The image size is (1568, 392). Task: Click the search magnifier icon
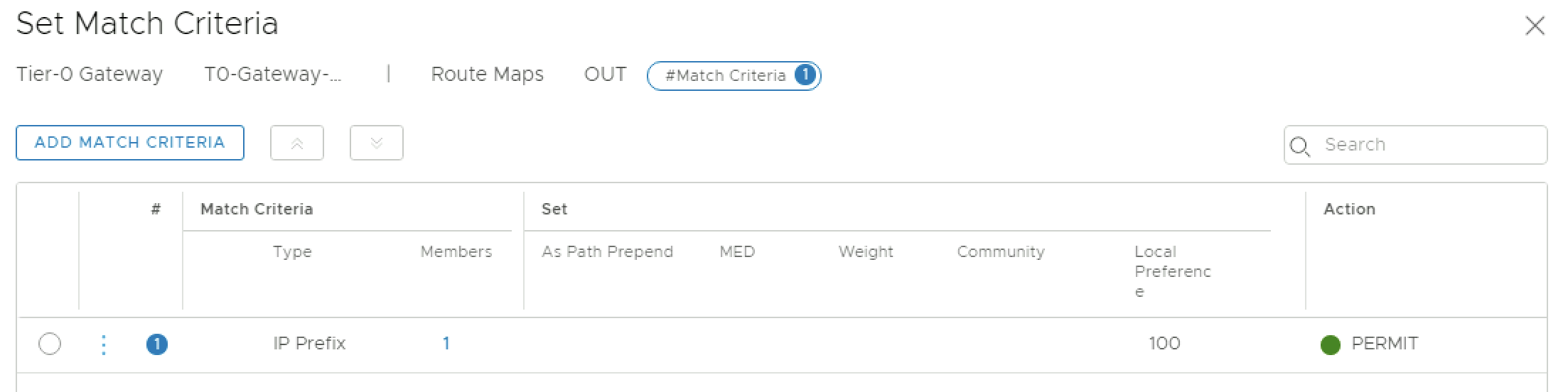[x=1300, y=146]
